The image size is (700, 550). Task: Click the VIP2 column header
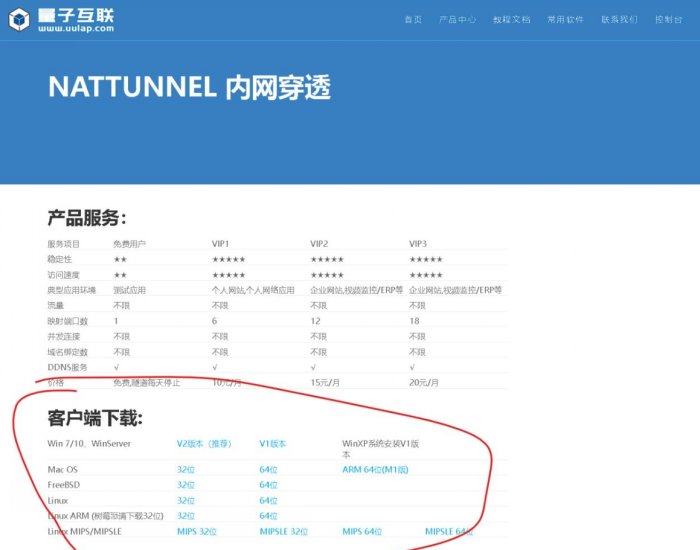point(319,244)
